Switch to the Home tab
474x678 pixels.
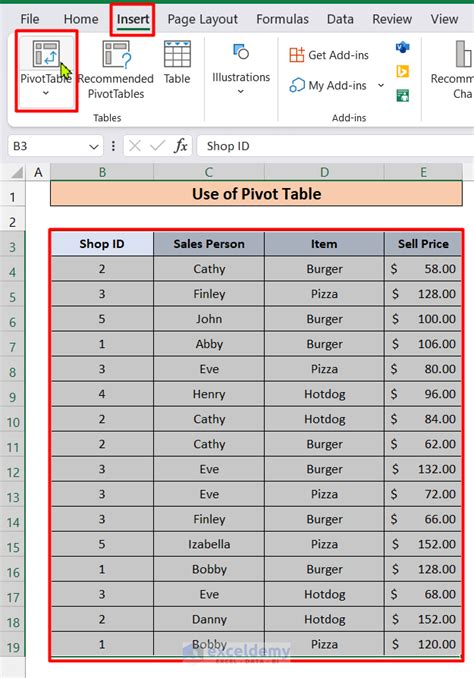[x=81, y=19]
